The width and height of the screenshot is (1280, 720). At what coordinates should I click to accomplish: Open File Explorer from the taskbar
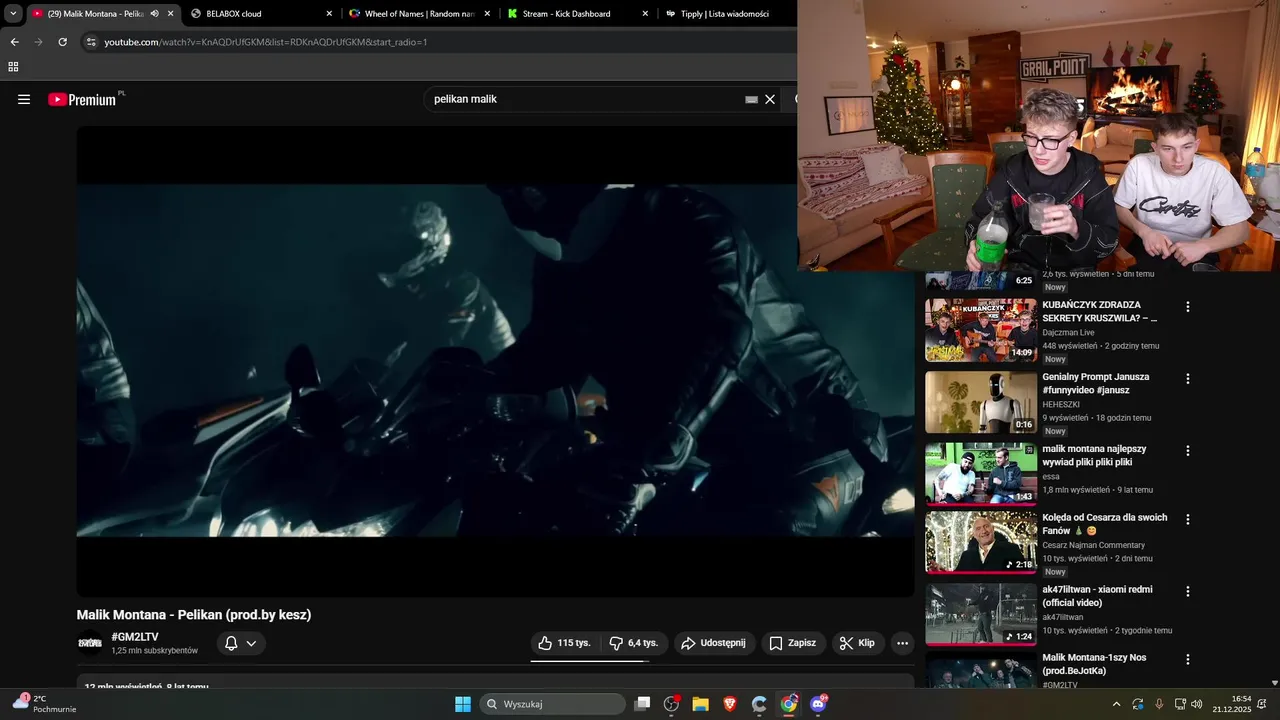[x=701, y=704]
